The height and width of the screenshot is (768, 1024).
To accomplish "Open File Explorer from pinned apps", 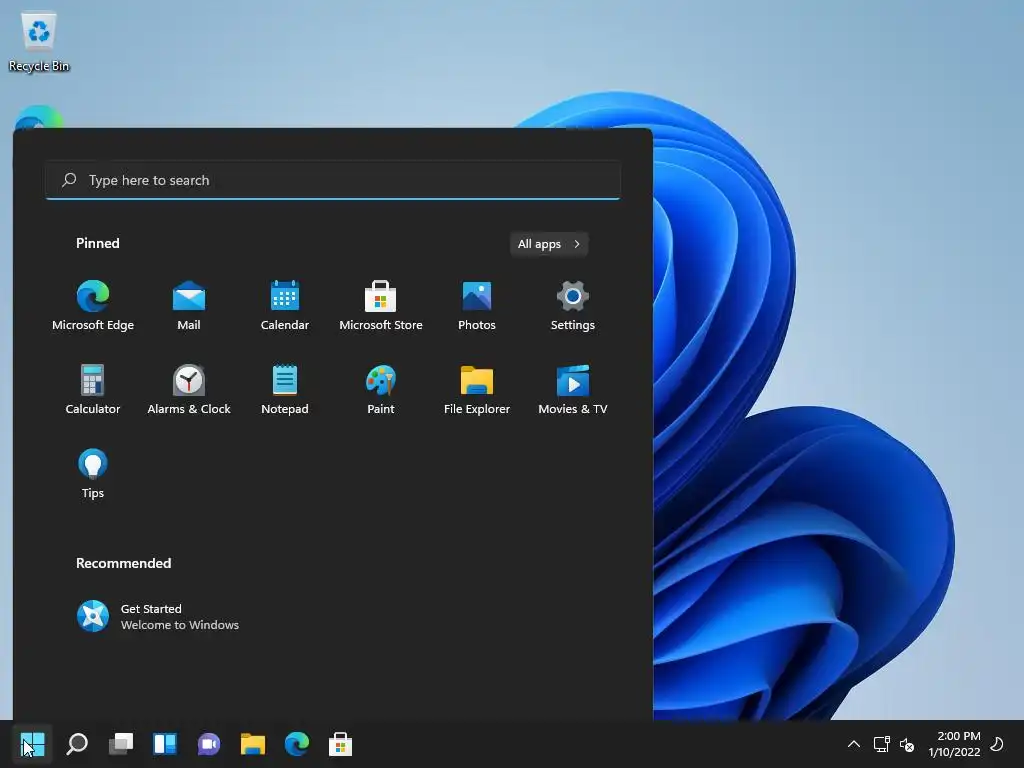I will (x=477, y=389).
